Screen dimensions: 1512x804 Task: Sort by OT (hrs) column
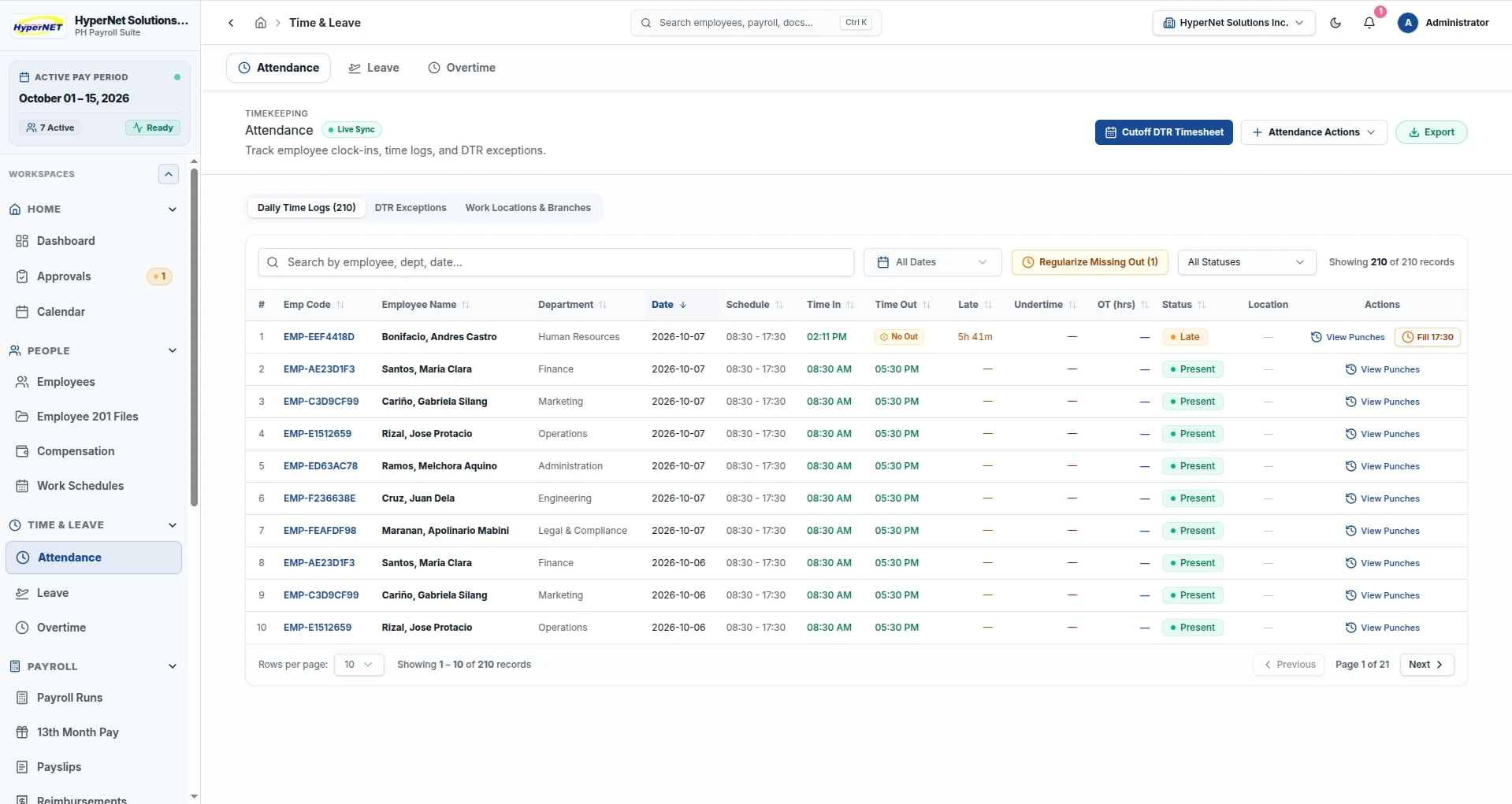[x=1123, y=305]
